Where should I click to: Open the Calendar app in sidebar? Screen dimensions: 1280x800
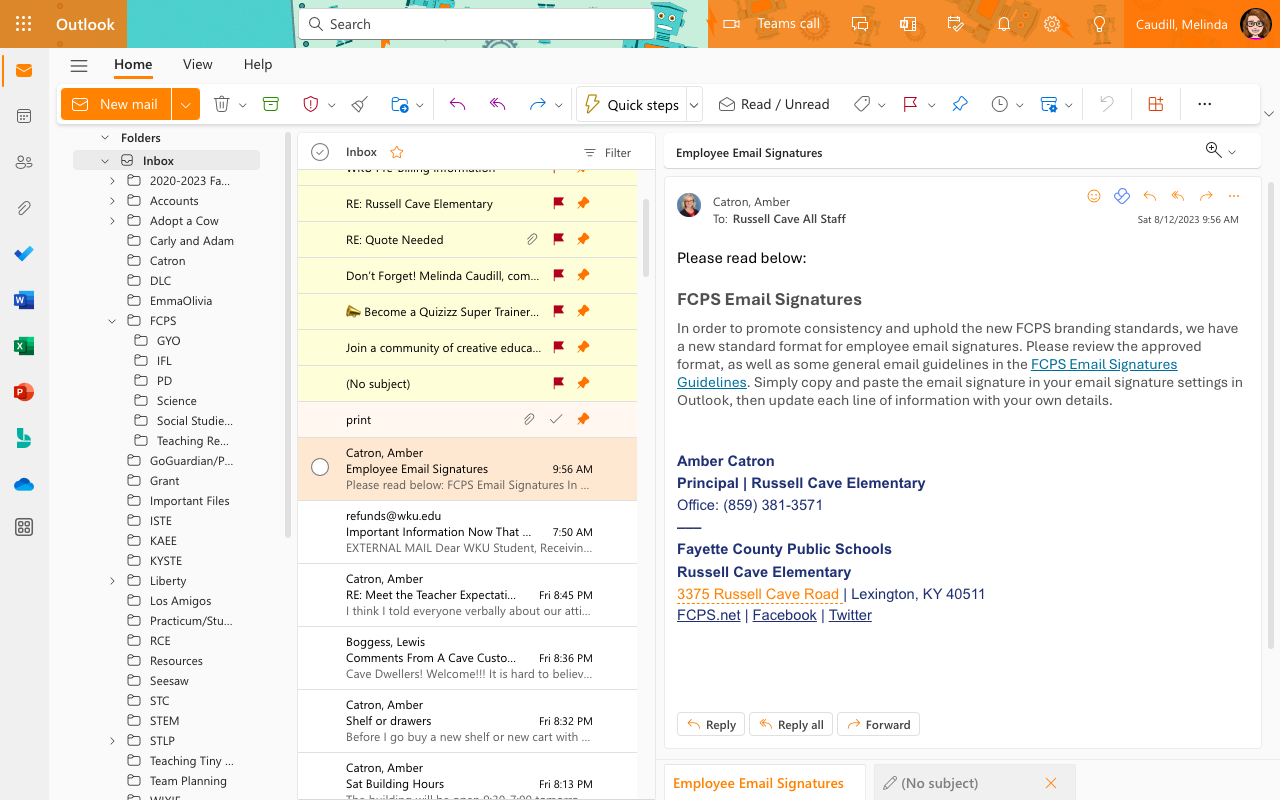(x=24, y=116)
